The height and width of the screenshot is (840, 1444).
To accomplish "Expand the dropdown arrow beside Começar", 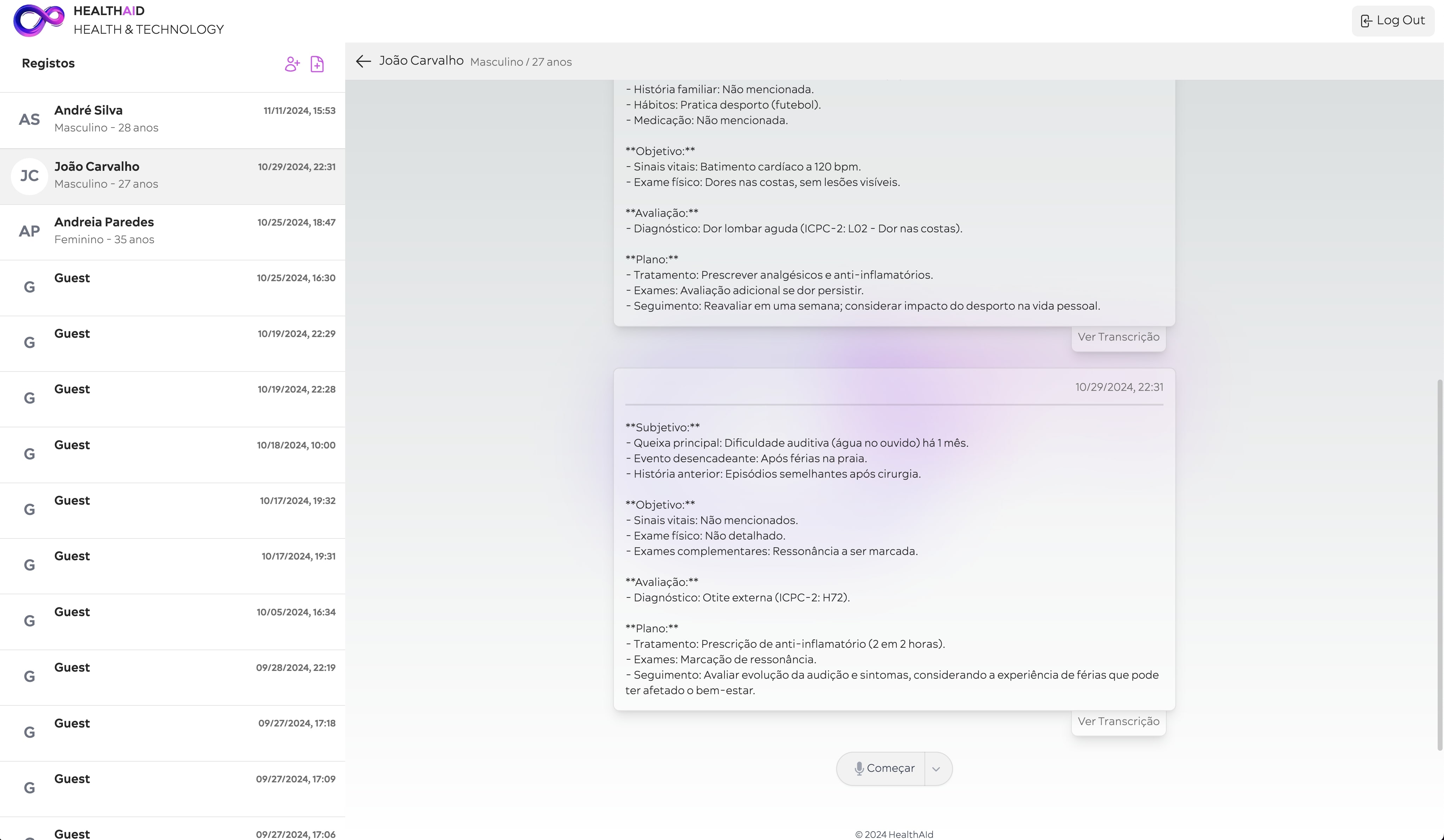I will tap(936, 769).
